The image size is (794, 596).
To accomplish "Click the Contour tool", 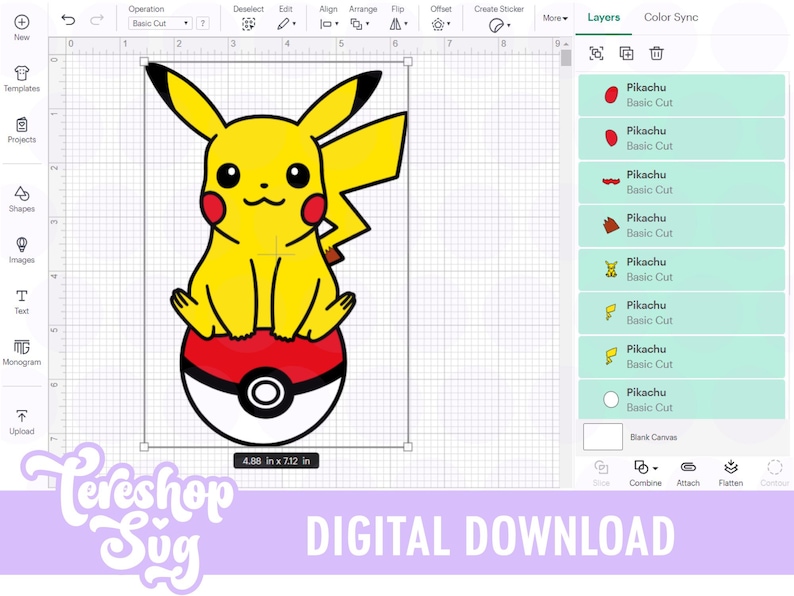I will [x=774, y=473].
